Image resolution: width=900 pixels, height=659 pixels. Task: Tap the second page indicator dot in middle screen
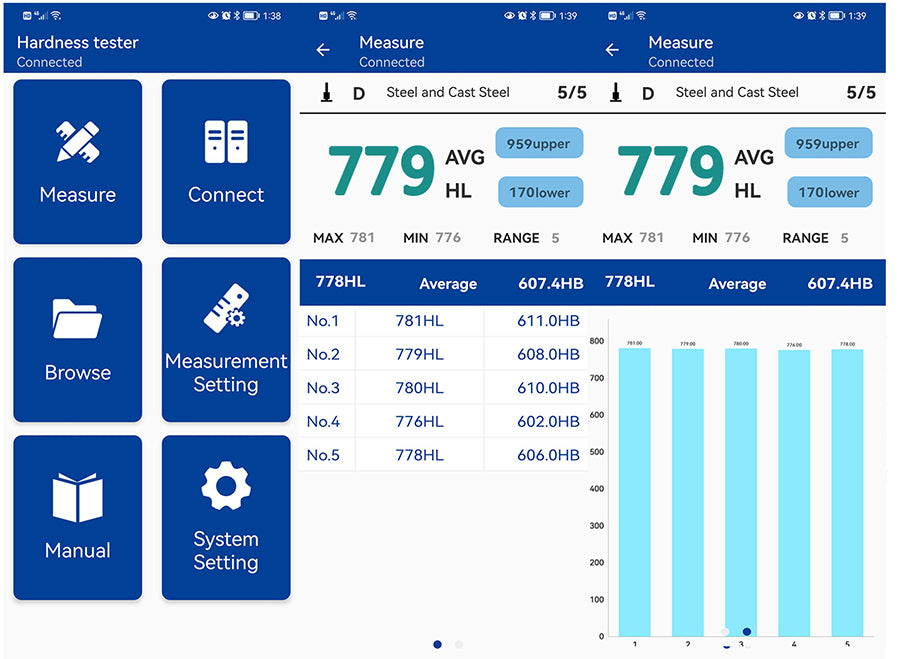pyautogui.click(x=459, y=645)
